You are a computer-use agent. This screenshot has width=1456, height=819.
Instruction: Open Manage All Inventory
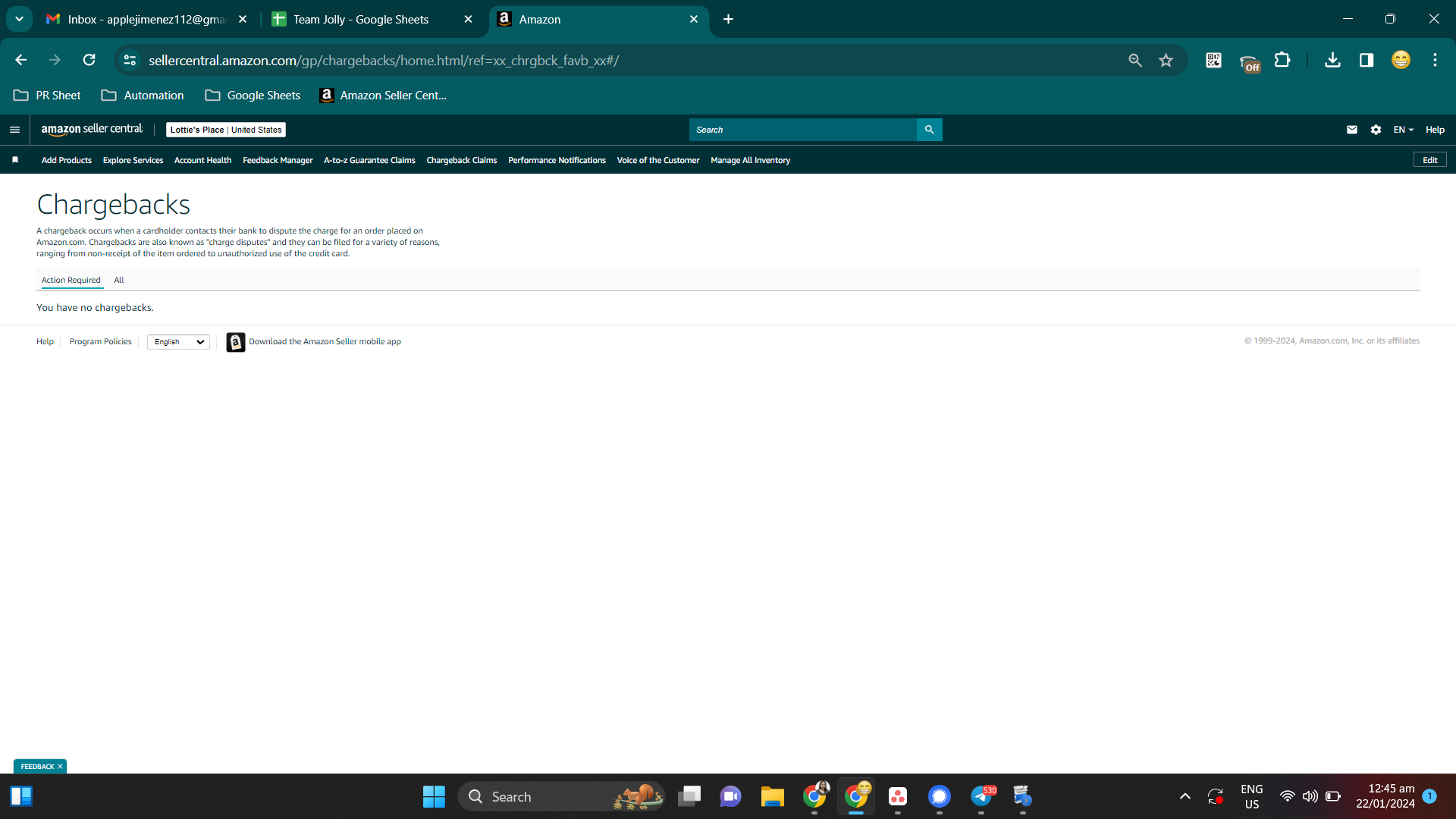(750, 160)
